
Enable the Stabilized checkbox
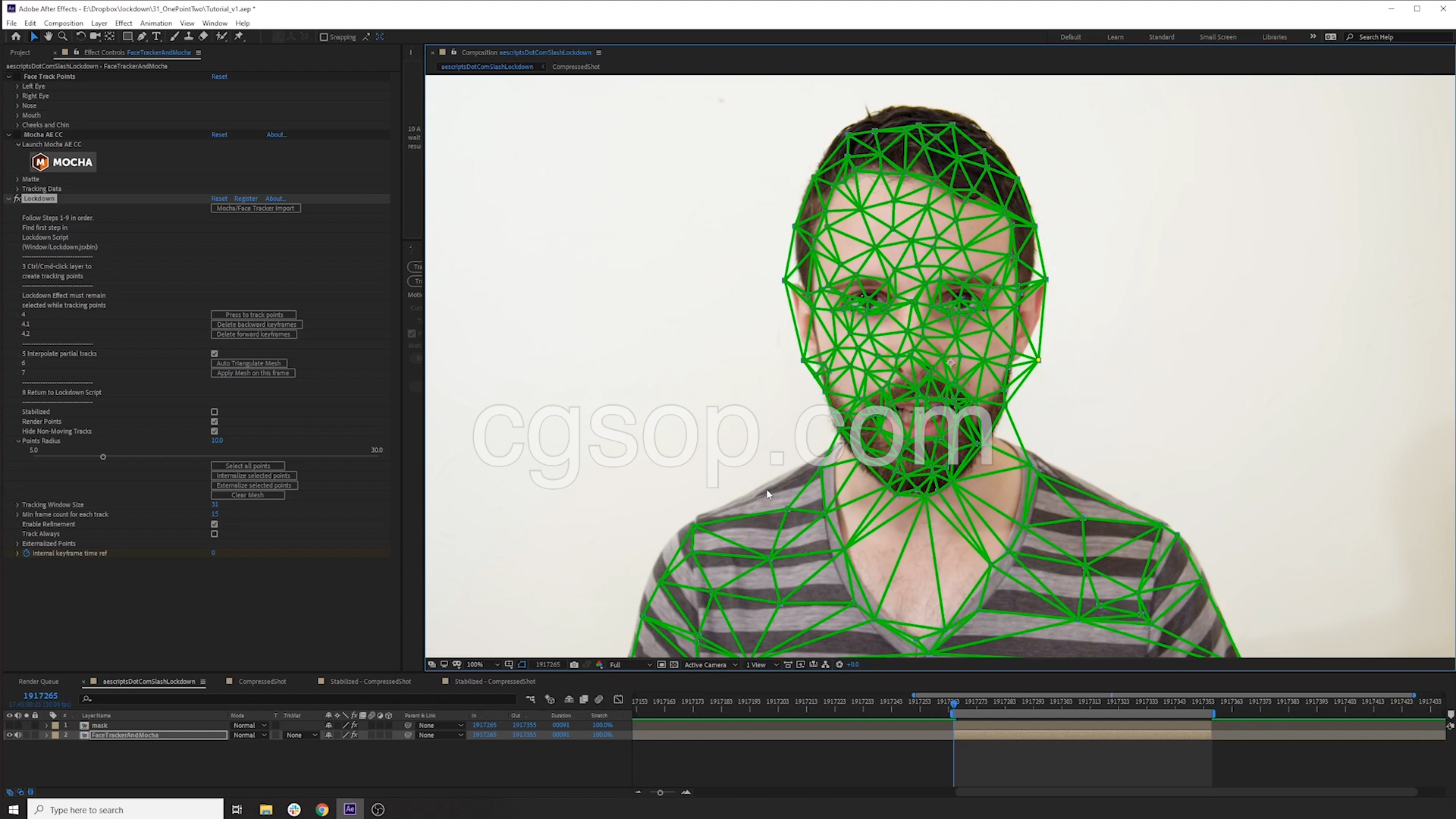[215, 412]
